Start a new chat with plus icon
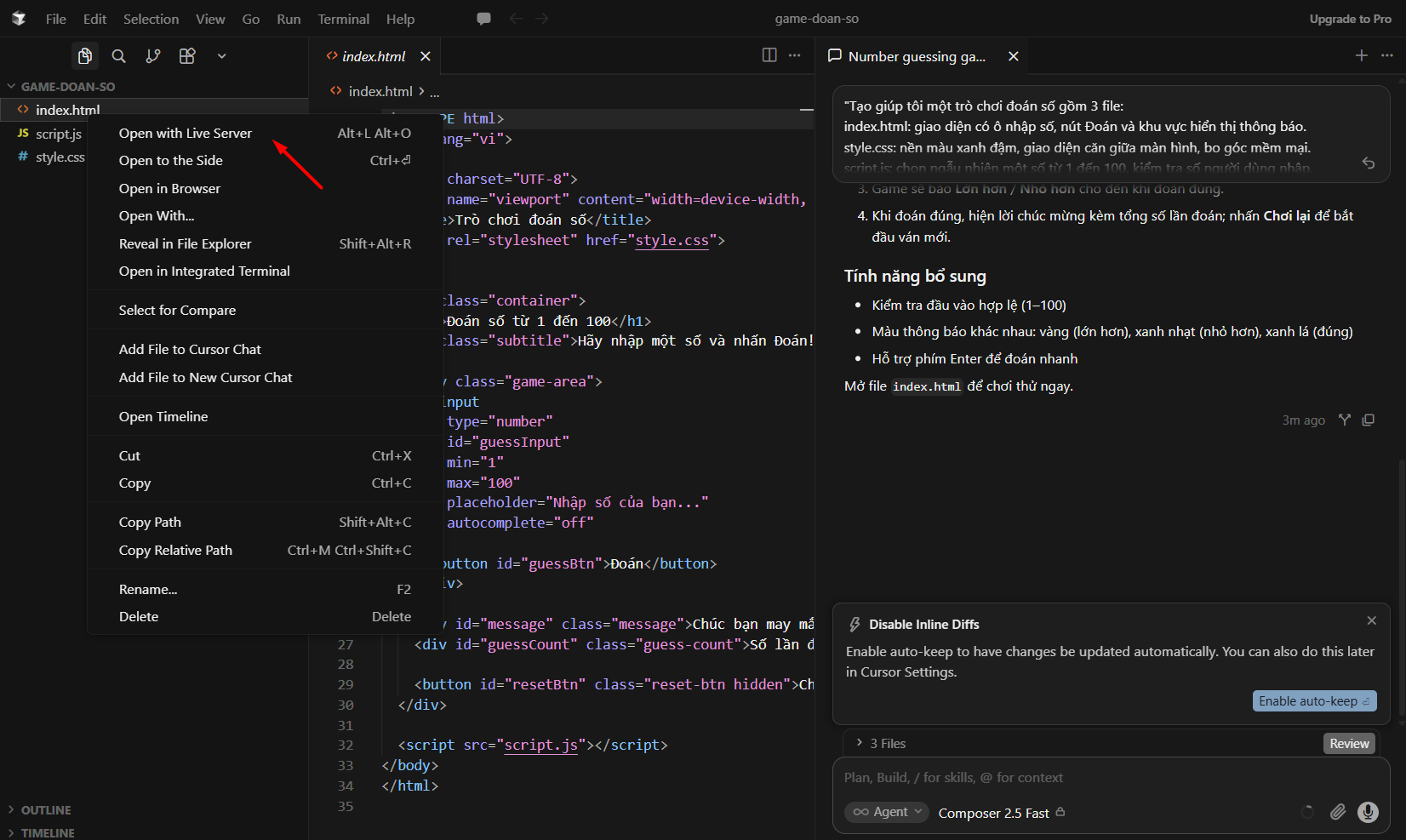1406x840 pixels. (x=1362, y=55)
